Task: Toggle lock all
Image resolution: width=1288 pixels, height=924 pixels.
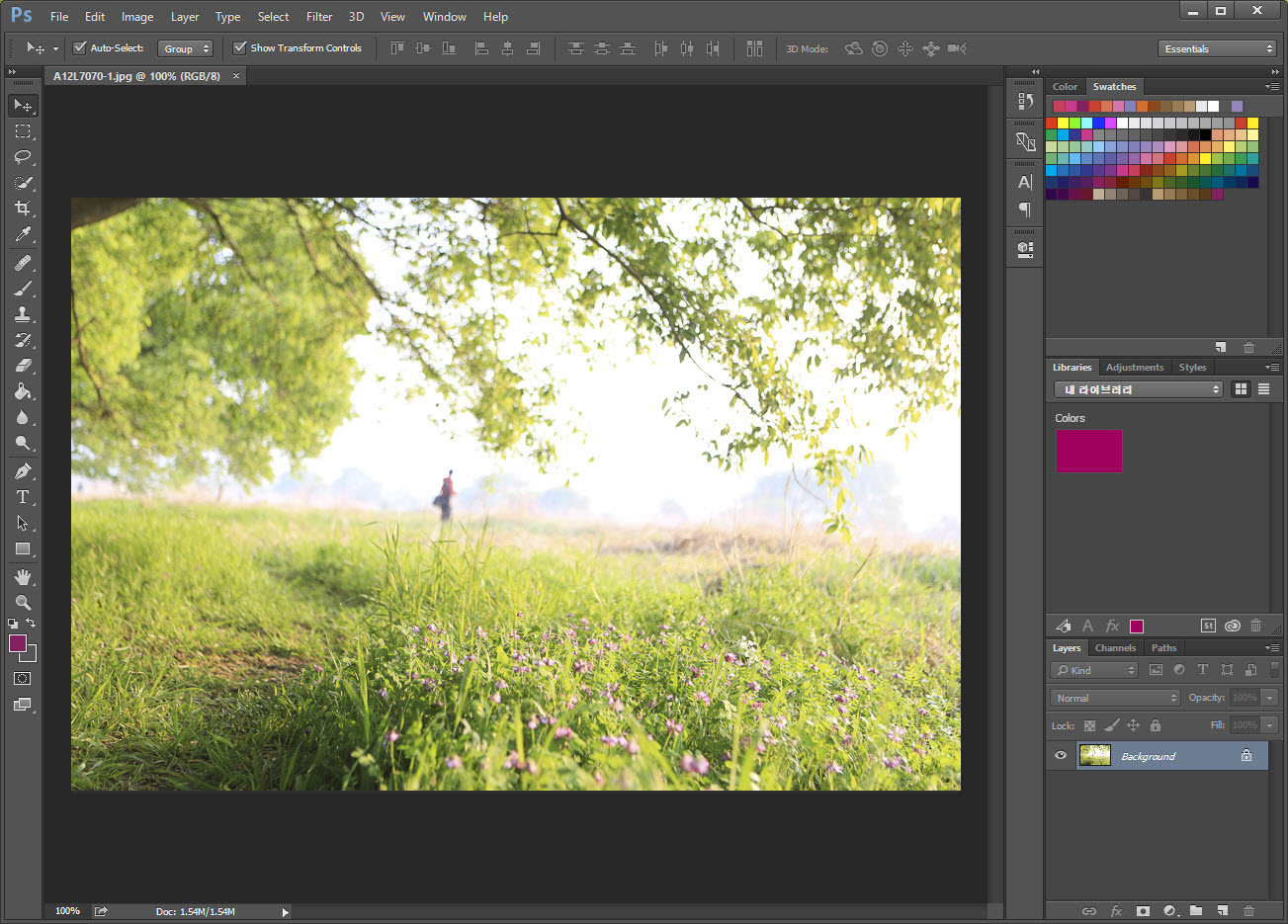Action: coord(1155,725)
